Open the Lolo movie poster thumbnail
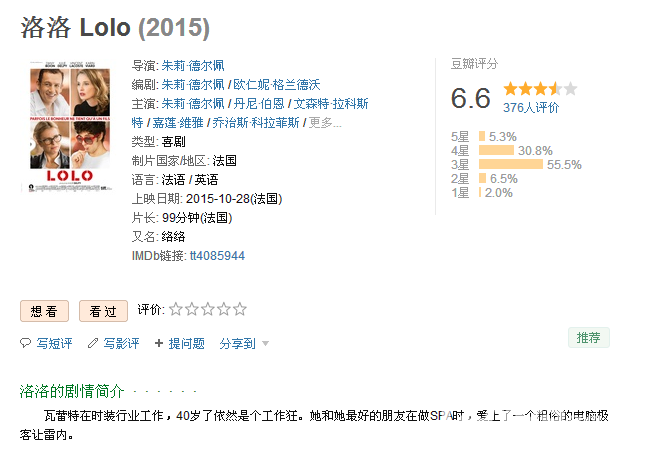650x464 pixels. coord(70,126)
